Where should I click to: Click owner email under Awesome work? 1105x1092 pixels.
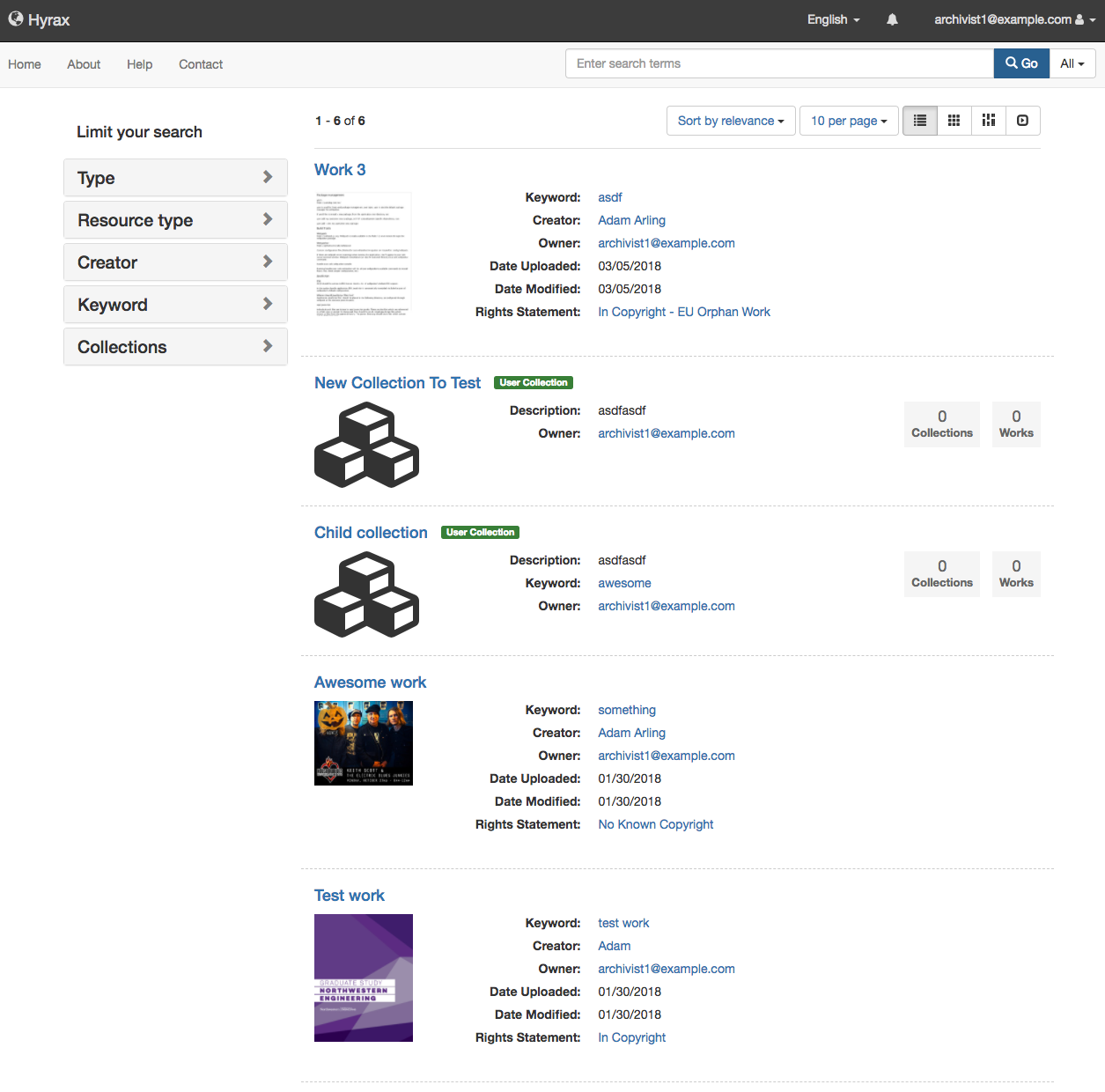pyautogui.click(x=667, y=756)
